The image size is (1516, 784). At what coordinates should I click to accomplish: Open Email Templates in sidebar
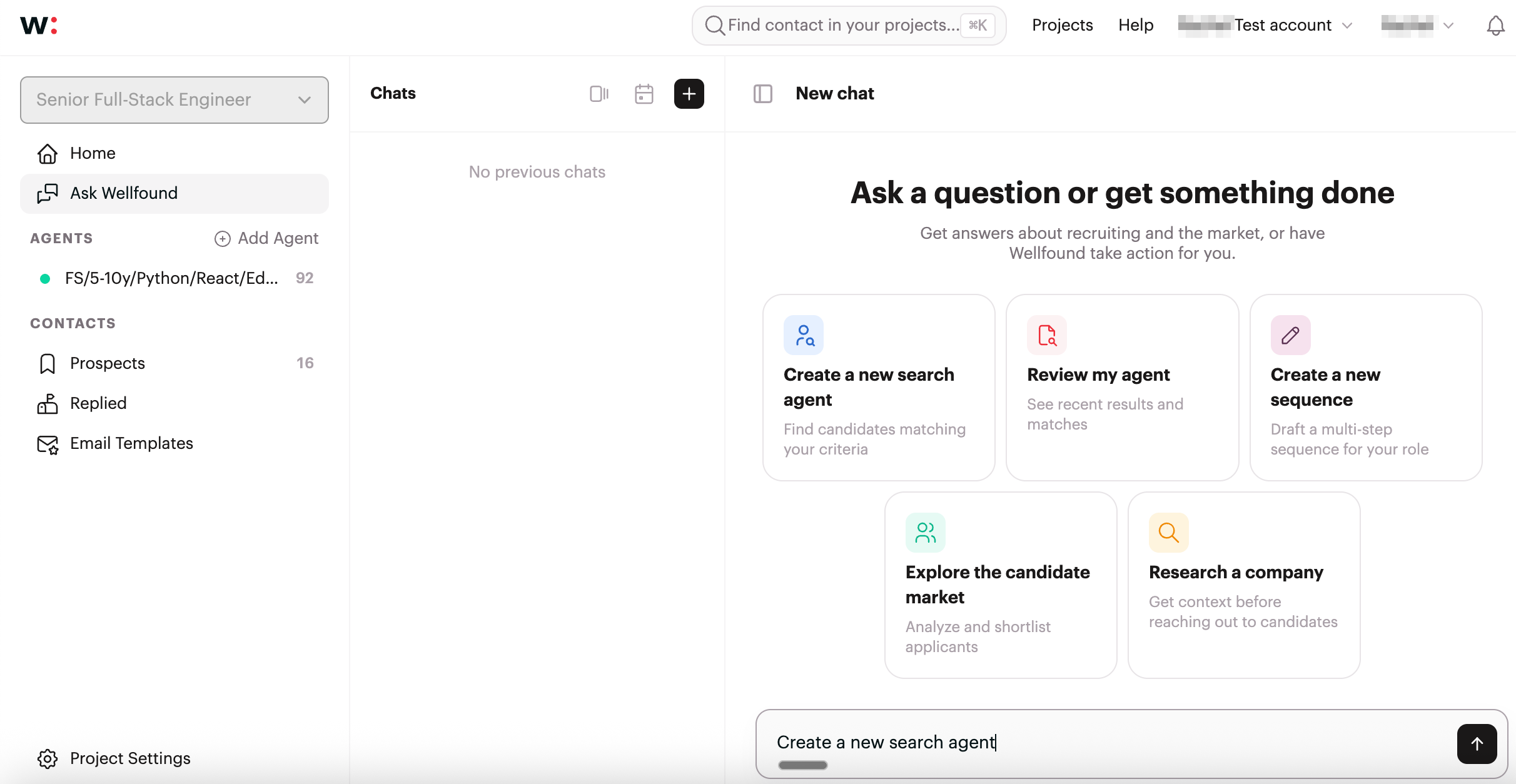pos(131,443)
